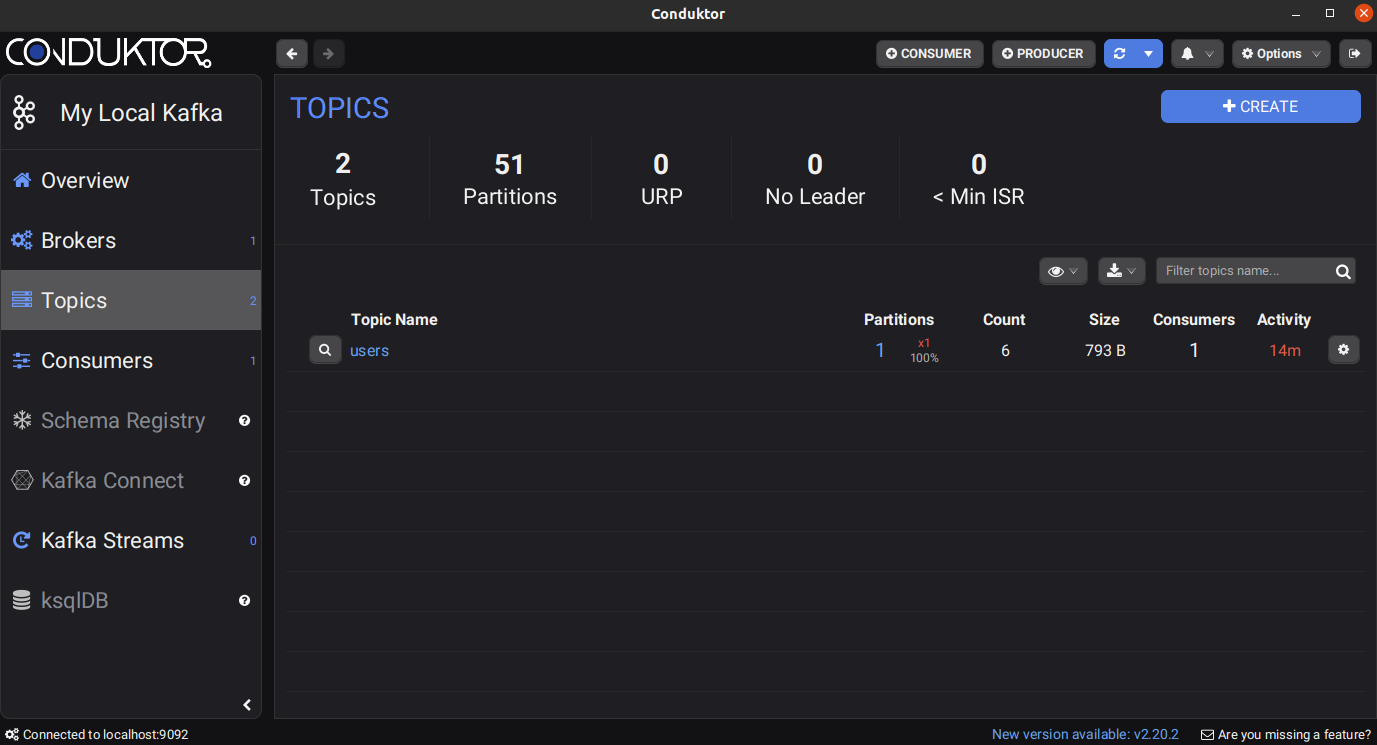Click the magnifier icon beside users topic
The width and height of the screenshot is (1377, 745).
(x=325, y=350)
